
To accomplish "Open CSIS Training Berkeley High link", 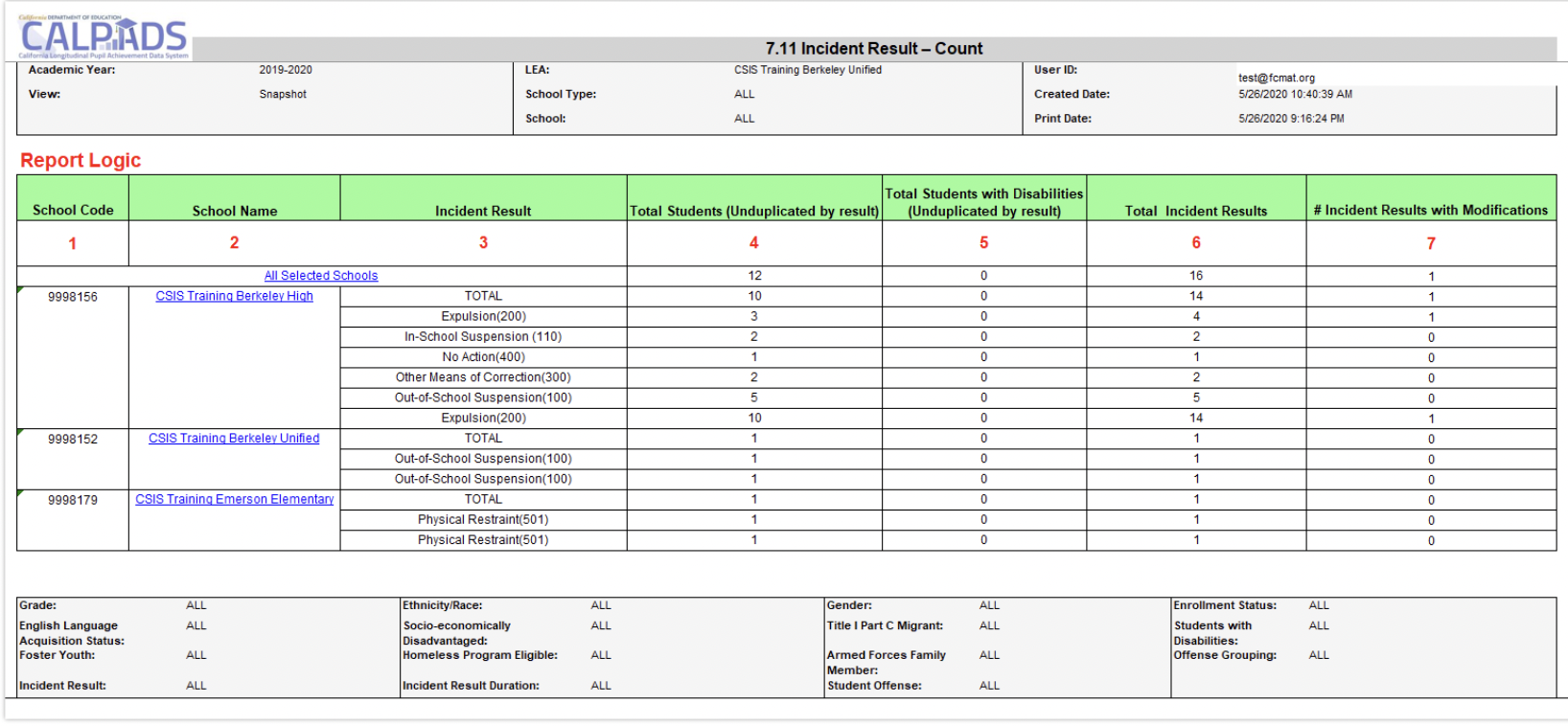I will coord(235,296).
